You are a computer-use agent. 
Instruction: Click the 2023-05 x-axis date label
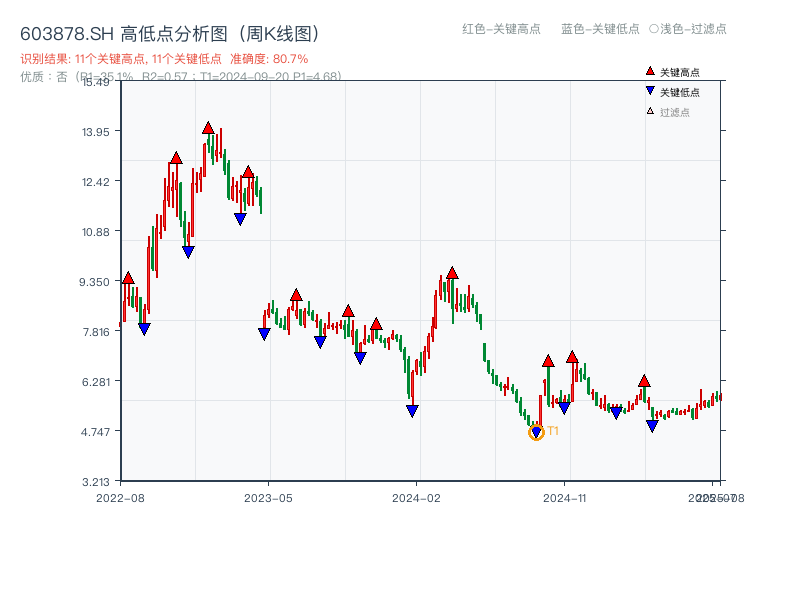coord(268,497)
